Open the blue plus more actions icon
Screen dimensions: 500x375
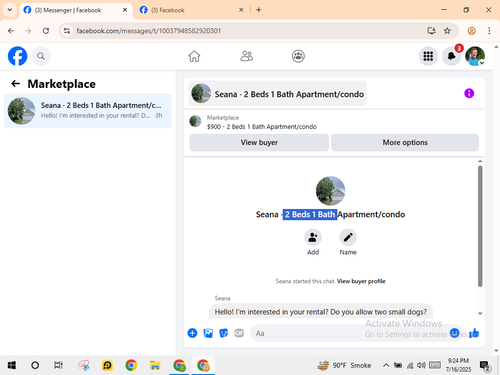click(x=192, y=333)
